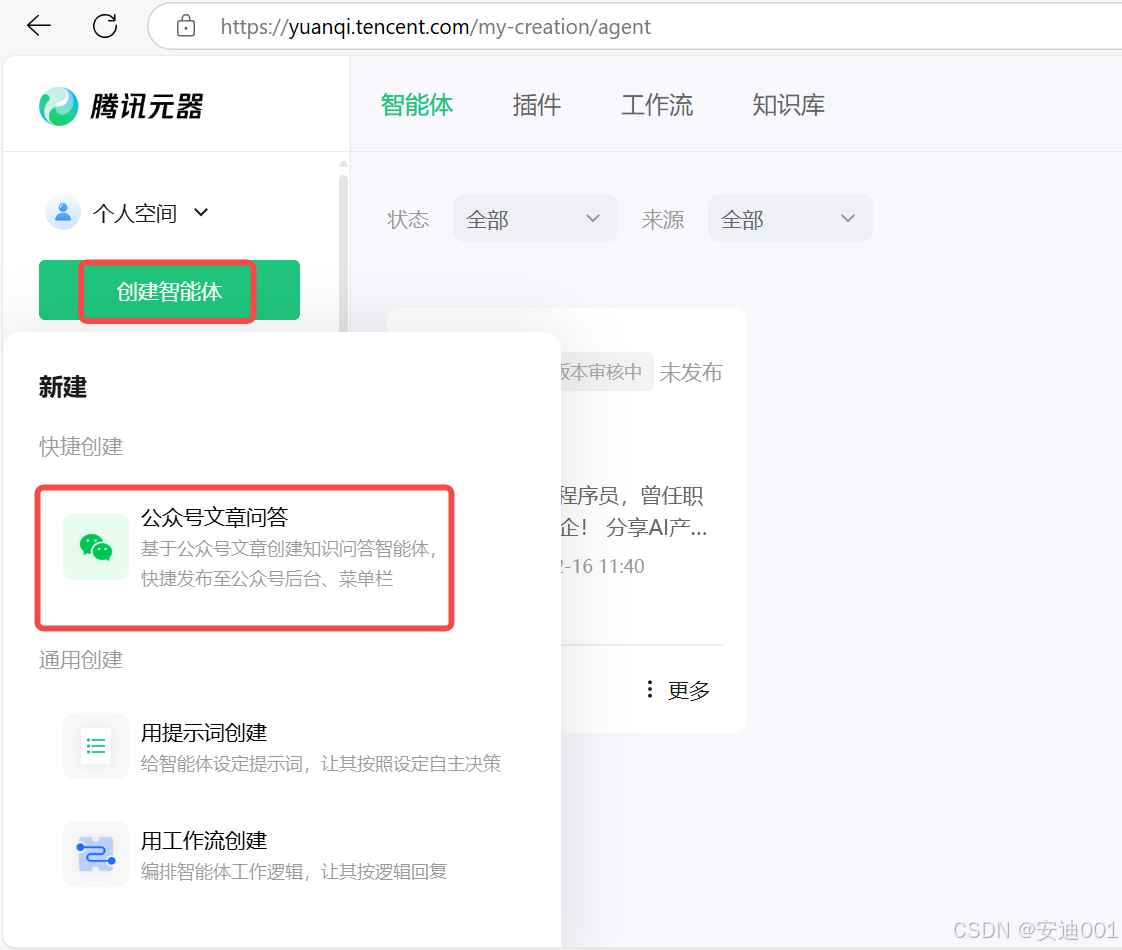Click the personal space avatar icon
Viewport: 1122px width, 950px height.
click(x=63, y=212)
